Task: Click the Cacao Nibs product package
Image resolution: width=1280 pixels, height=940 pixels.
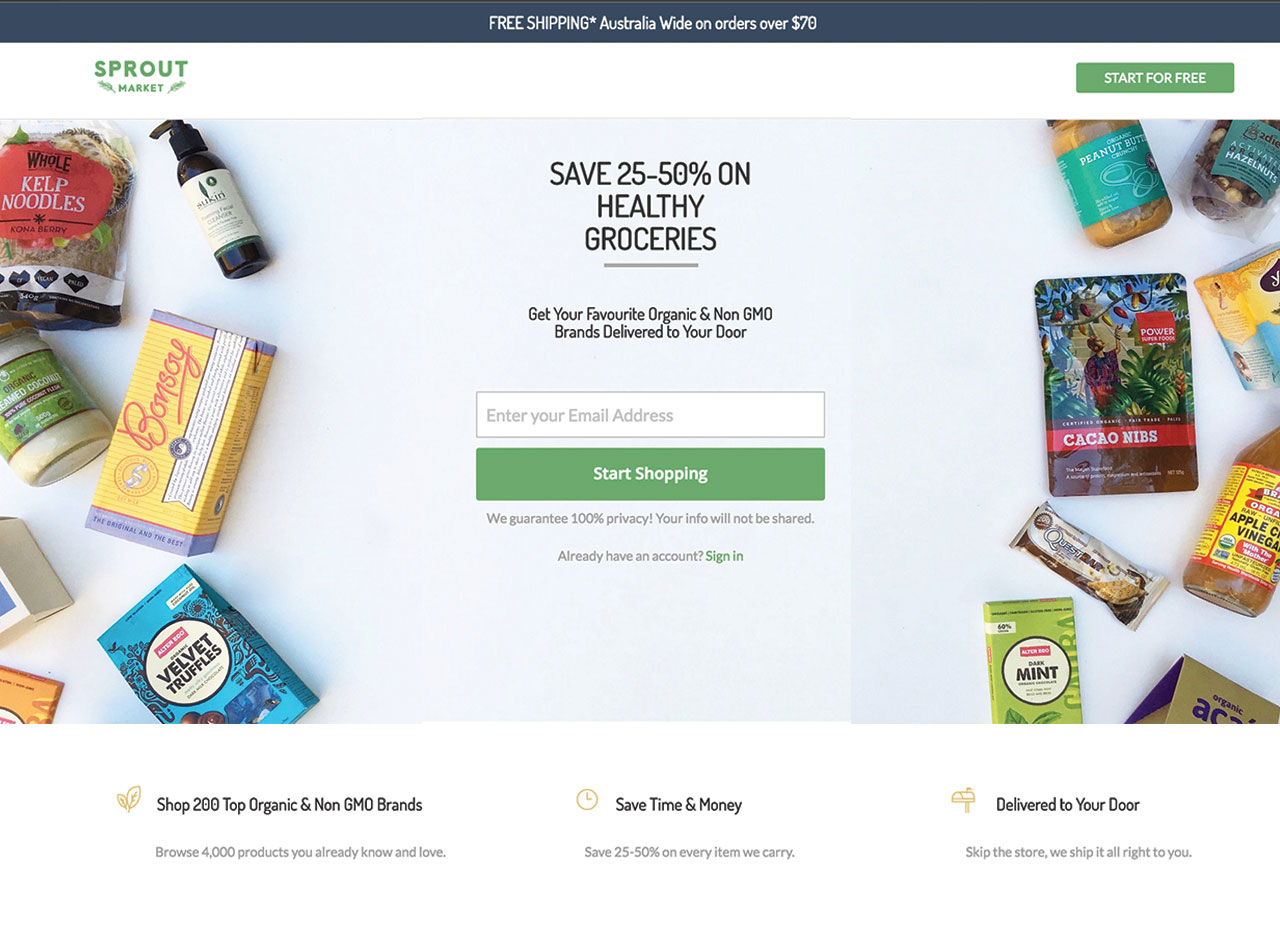Action: click(x=1116, y=384)
